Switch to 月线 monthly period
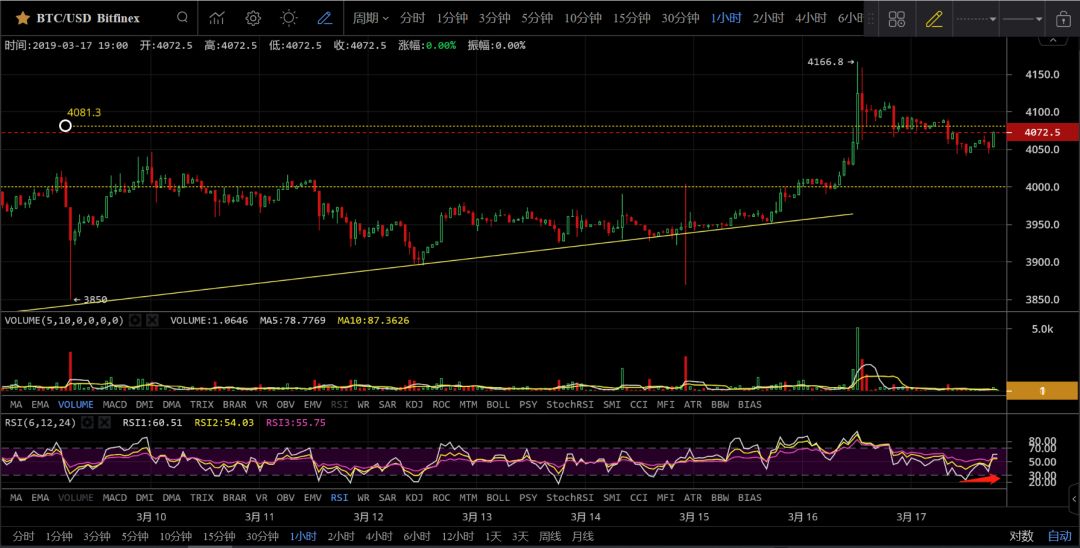Viewport: 1080px width, 548px height. click(583, 536)
